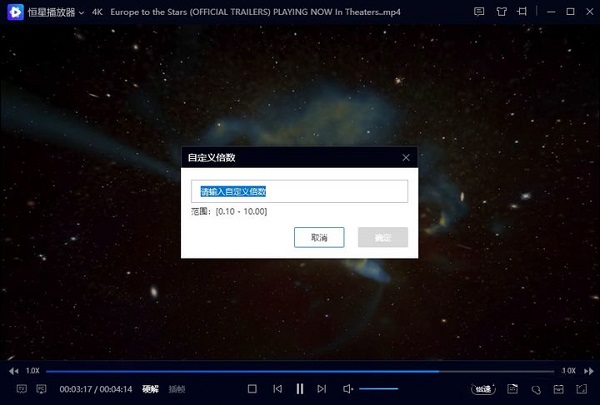Click the custom speed input field
Screen dimensions: 600x405
(x=300, y=191)
